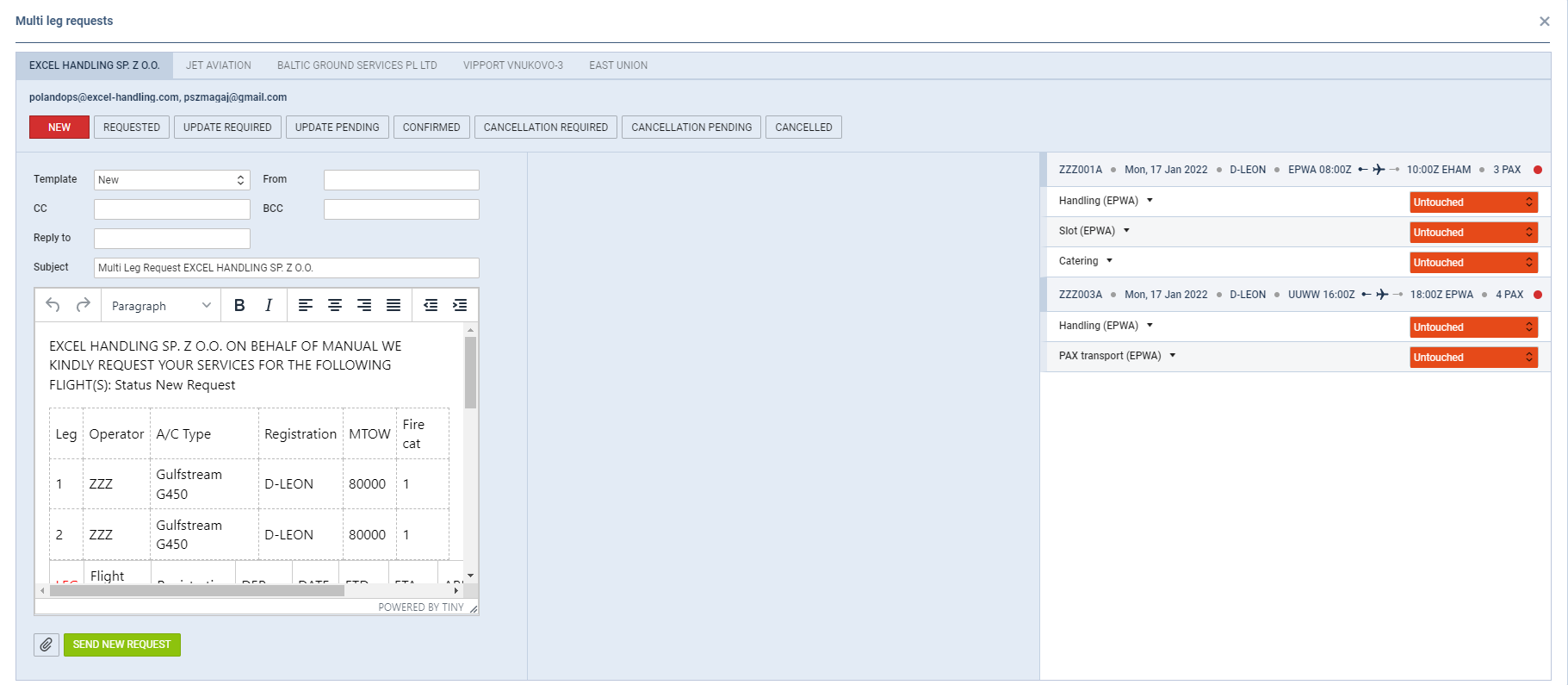The width and height of the screenshot is (1568, 685).
Task: Click into the From field
Action: [x=401, y=180]
